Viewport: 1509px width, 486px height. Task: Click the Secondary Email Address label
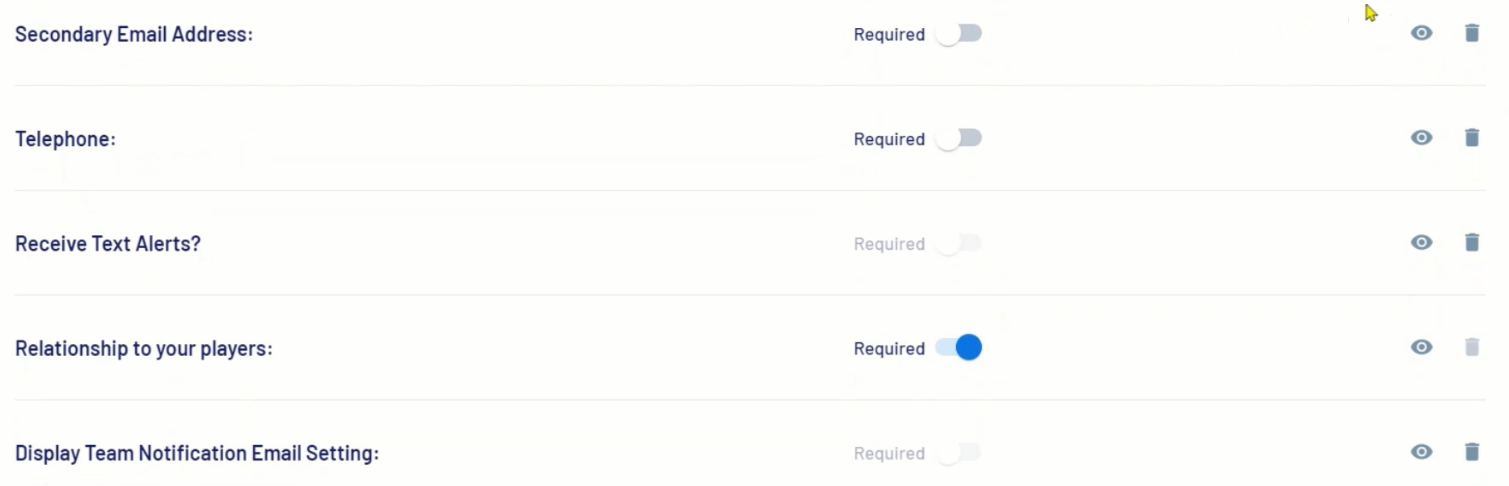click(x=134, y=35)
